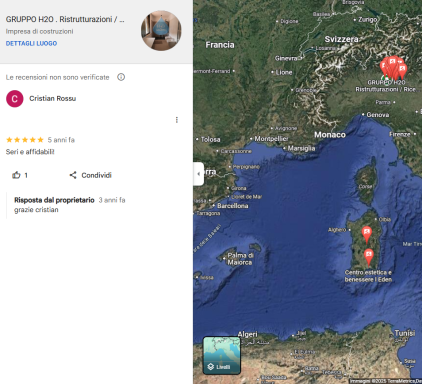The height and width of the screenshot is (384, 422).
Task: Open Cristian Rossu's reviewer profile name
Action: pos(53,98)
